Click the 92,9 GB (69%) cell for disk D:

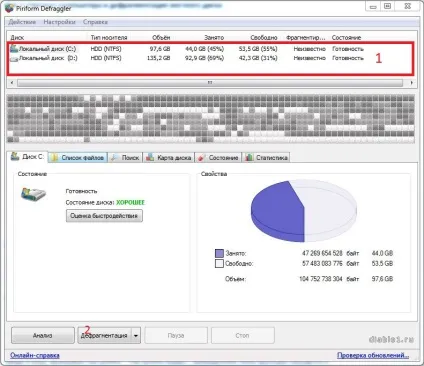point(204,58)
